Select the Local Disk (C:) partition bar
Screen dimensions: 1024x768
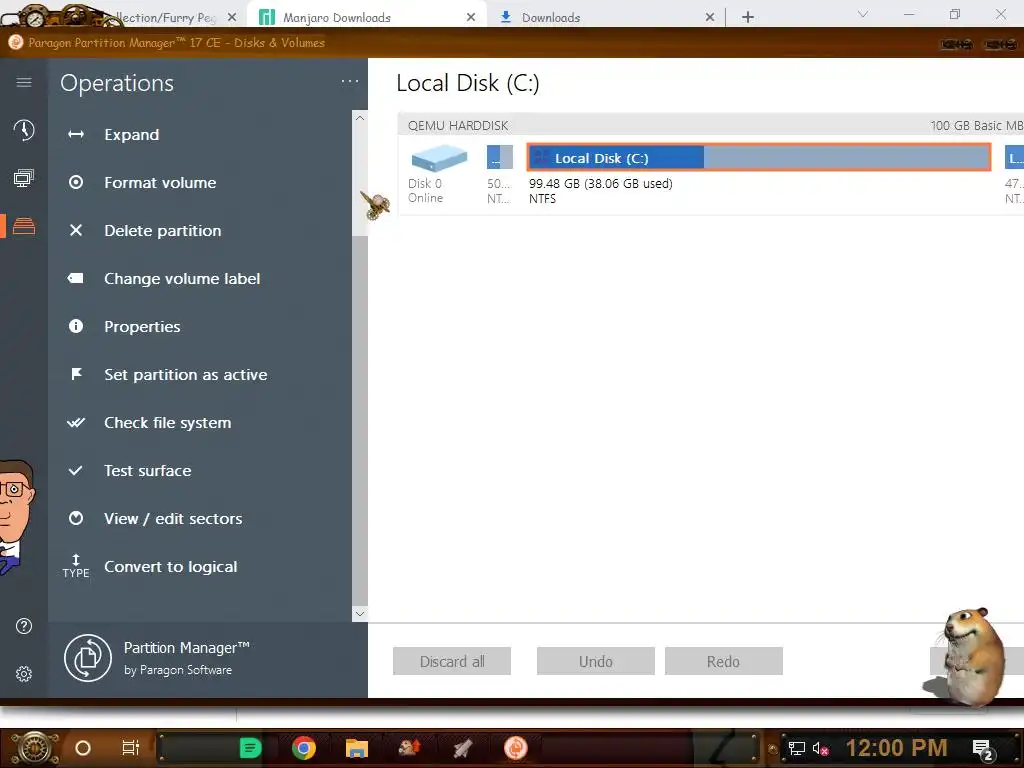click(759, 157)
